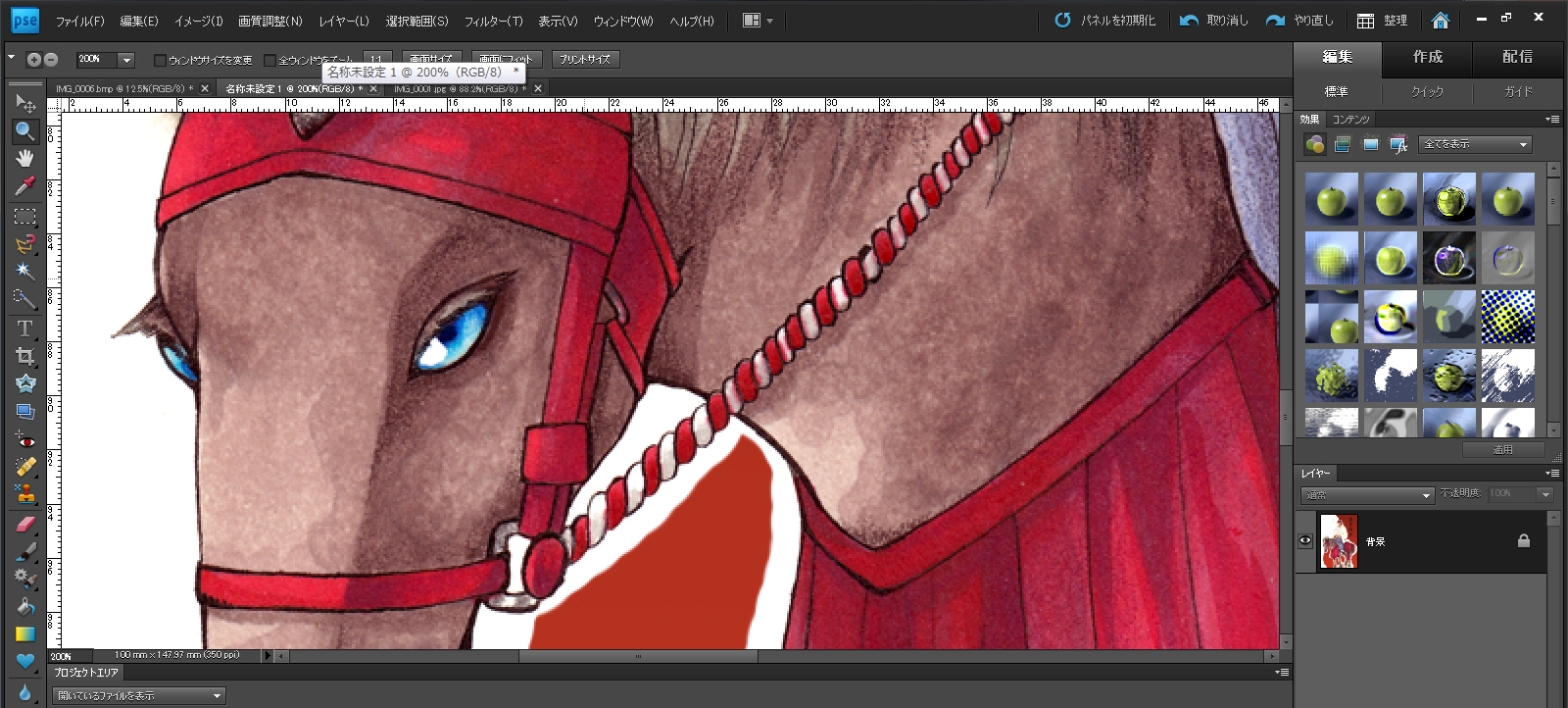Select the Eraser tool
1568x708 pixels.
point(25,524)
